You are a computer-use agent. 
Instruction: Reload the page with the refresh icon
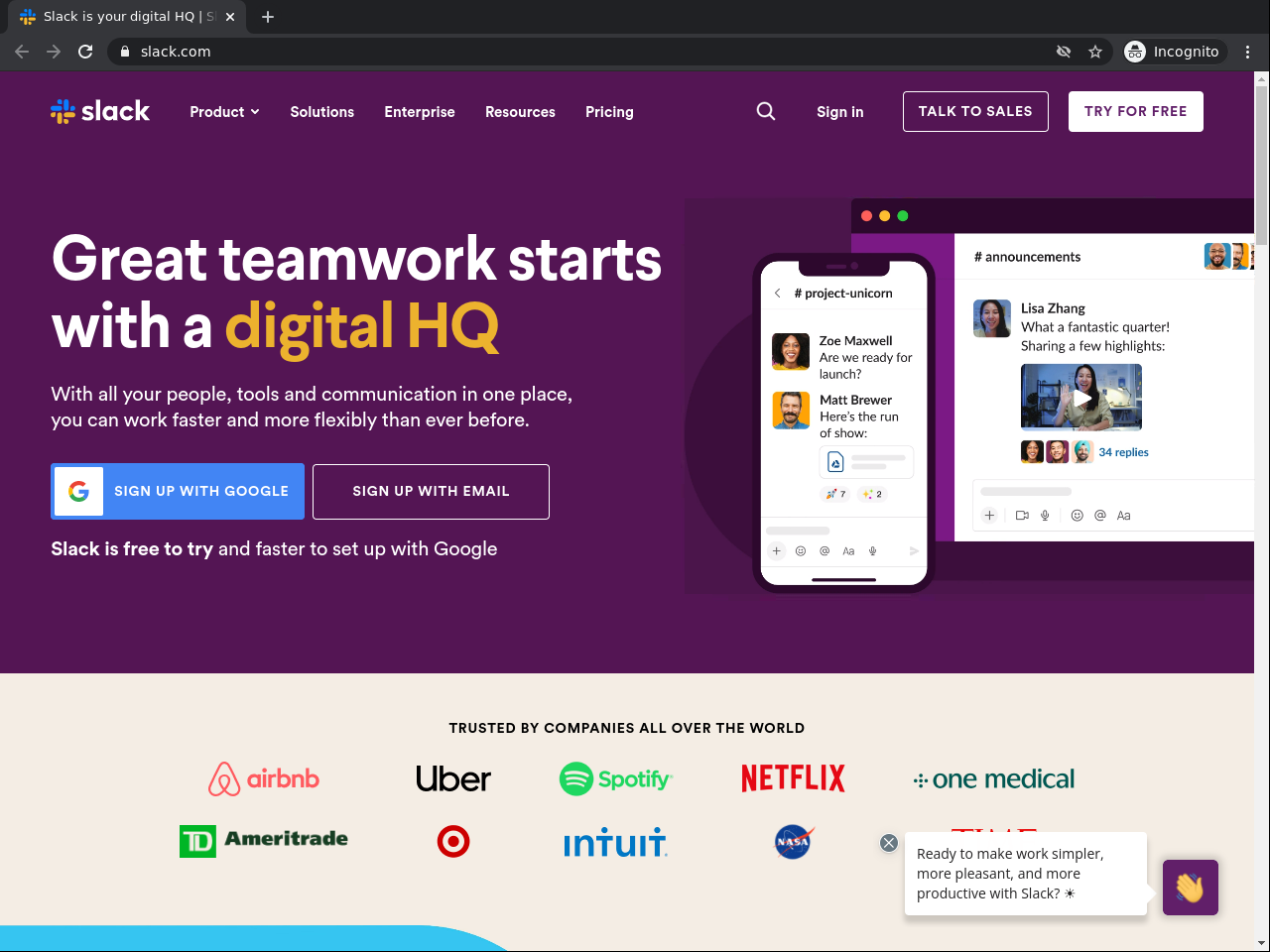[85, 52]
